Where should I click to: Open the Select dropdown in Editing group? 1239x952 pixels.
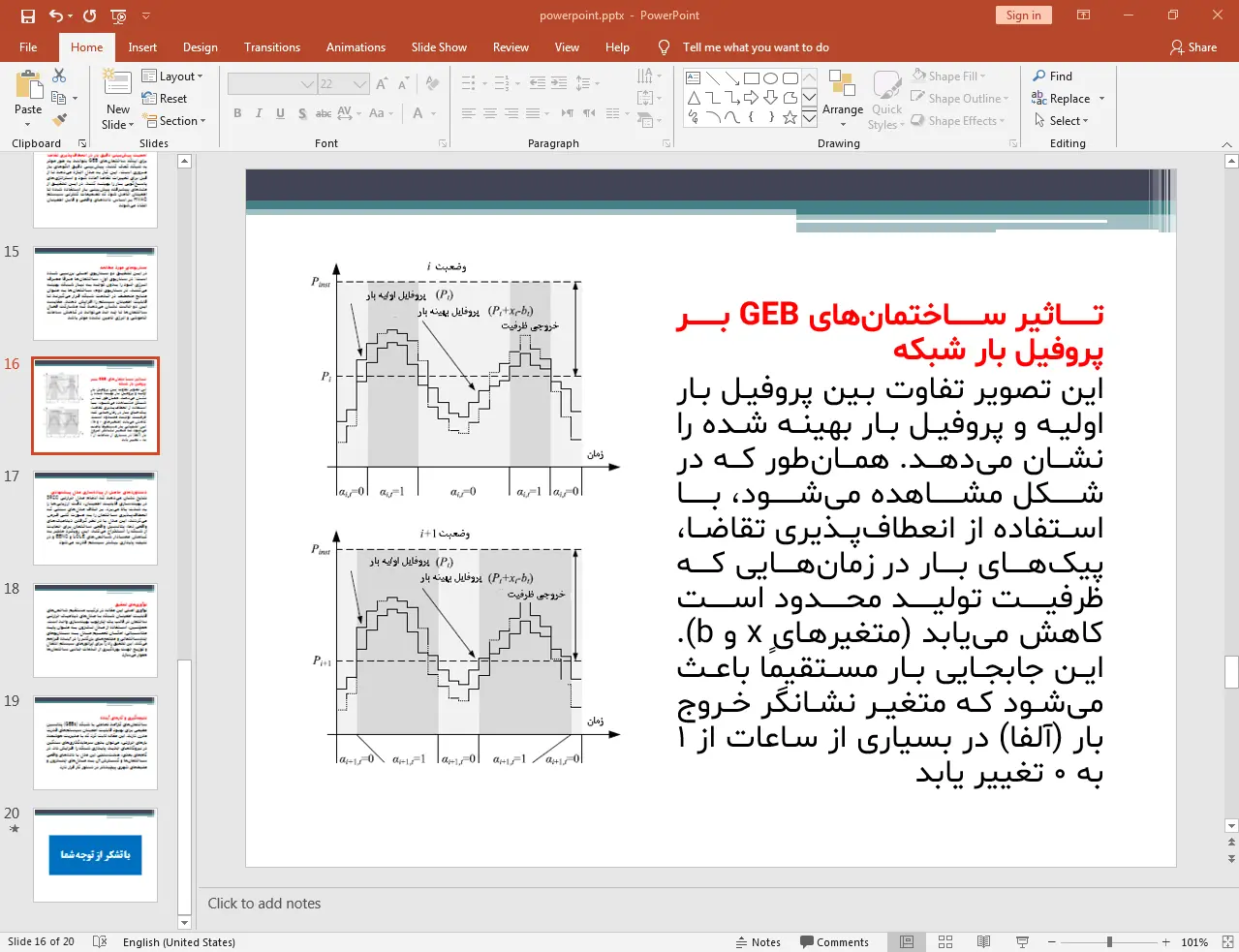(1062, 120)
